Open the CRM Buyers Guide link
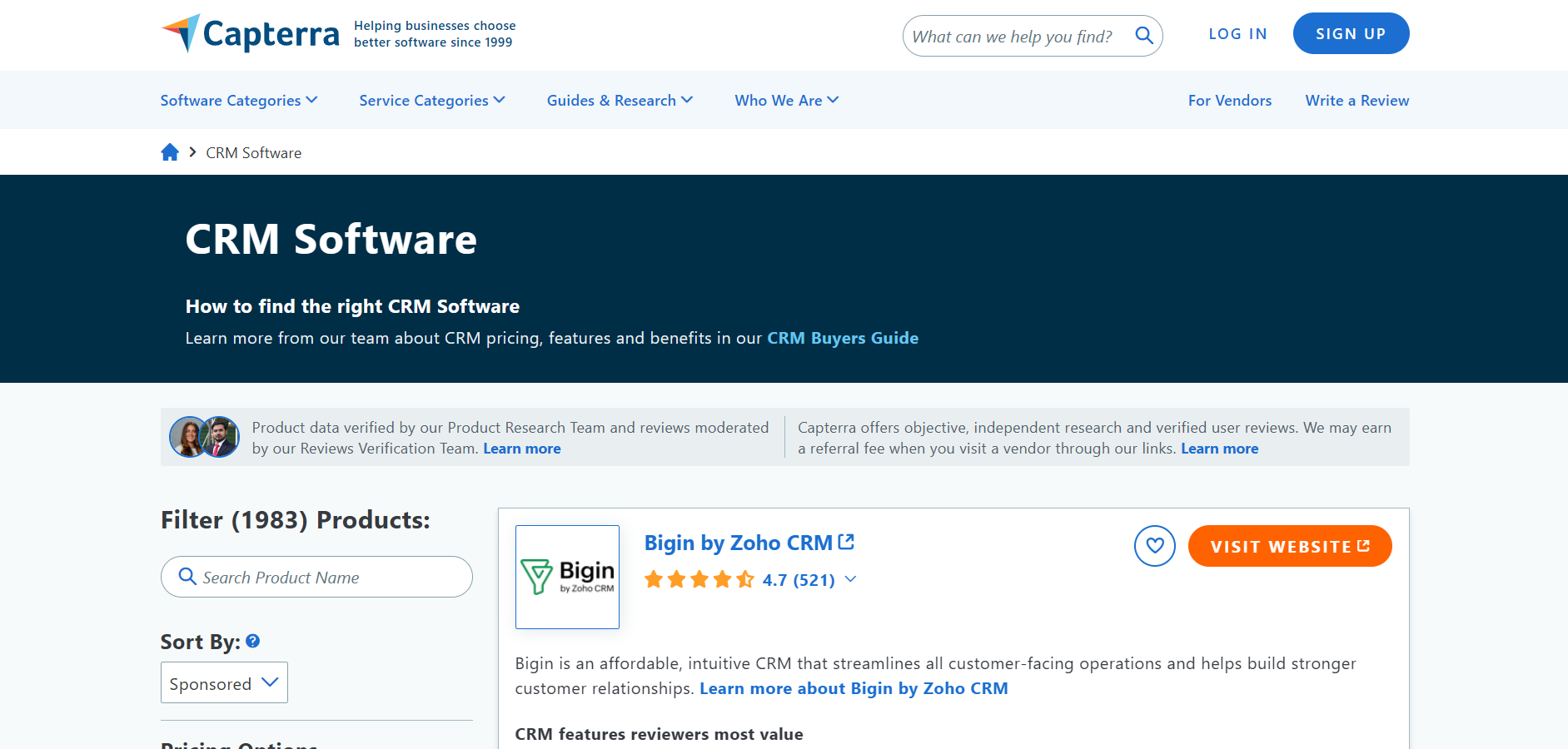This screenshot has height=749, width=1568. (843, 338)
